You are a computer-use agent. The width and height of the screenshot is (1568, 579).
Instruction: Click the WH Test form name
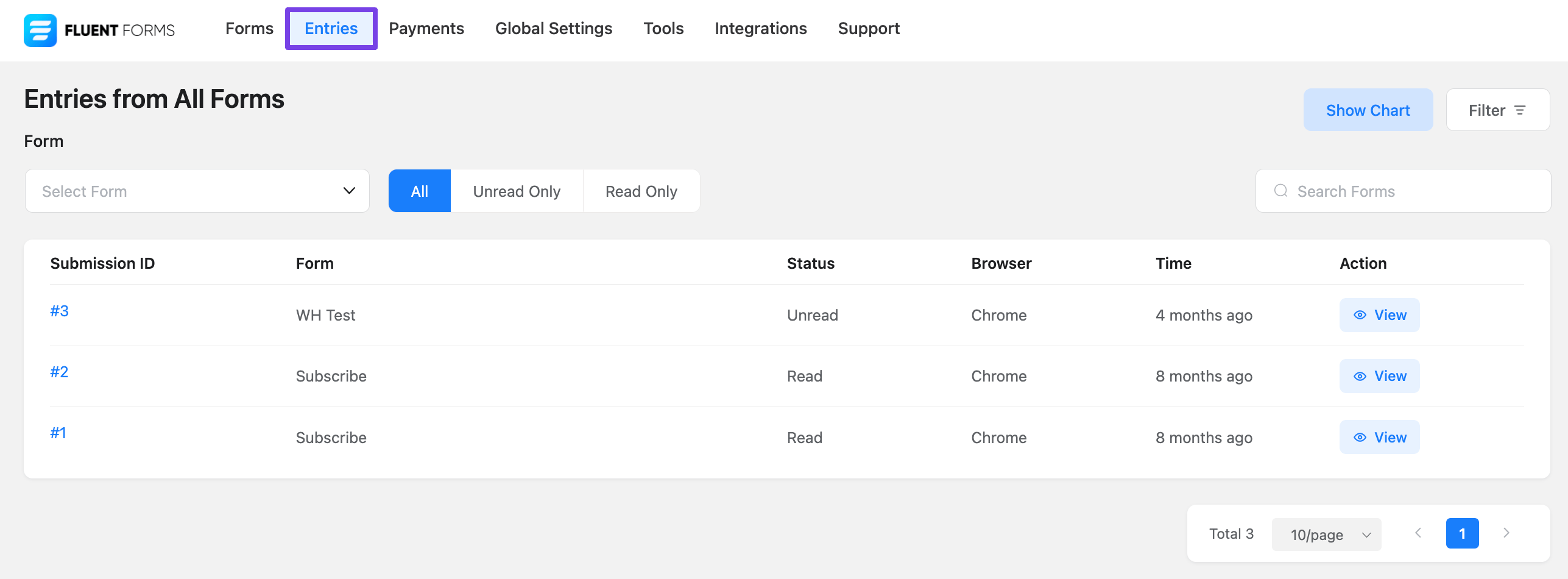tap(326, 315)
